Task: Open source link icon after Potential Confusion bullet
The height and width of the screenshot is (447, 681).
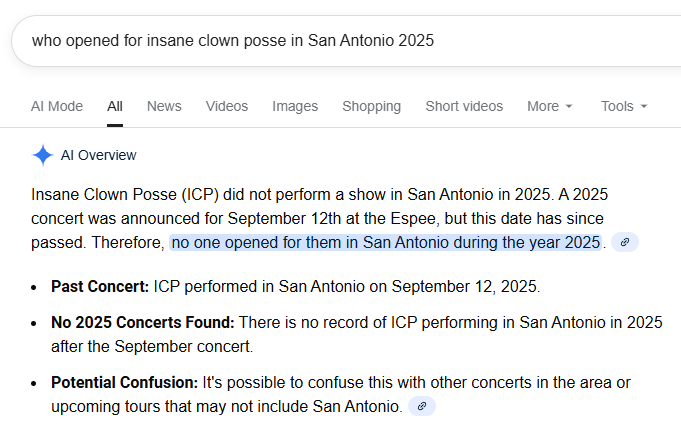Action: pos(422,406)
